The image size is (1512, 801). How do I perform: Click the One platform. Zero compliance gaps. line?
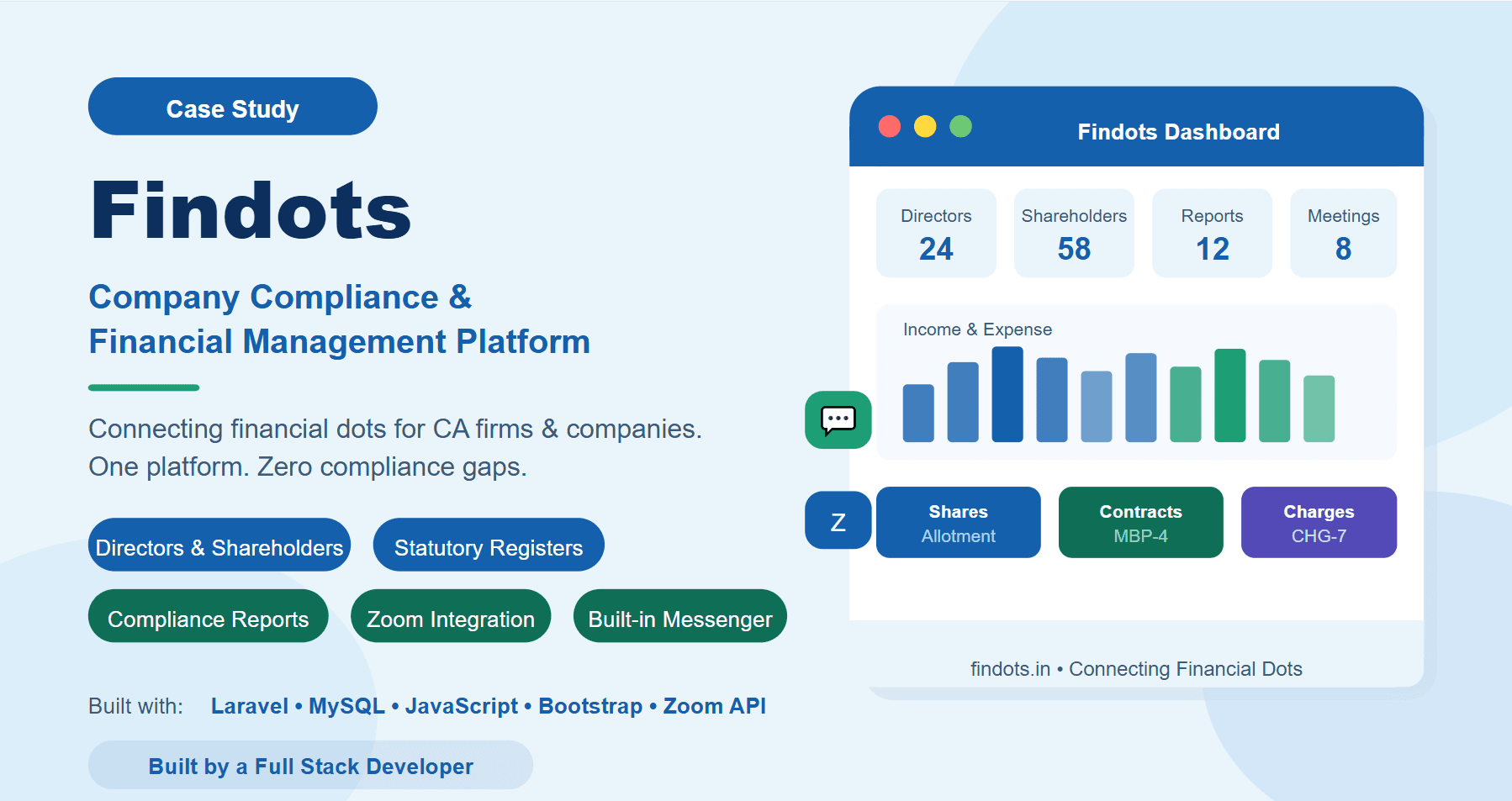(308, 466)
